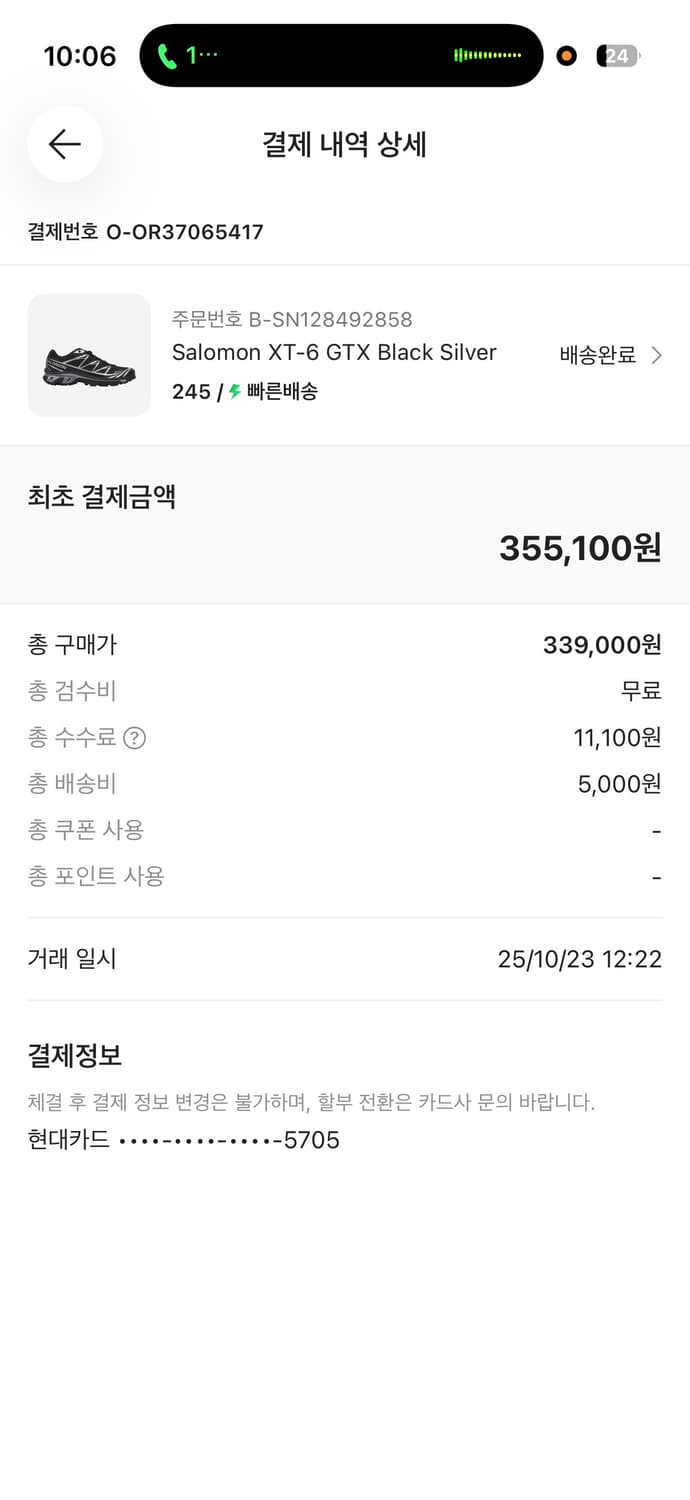This screenshot has width=690, height=1500.
Task: Tap the 결제 내역 상세 header title
Action: pyautogui.click(x=344, y=144)
